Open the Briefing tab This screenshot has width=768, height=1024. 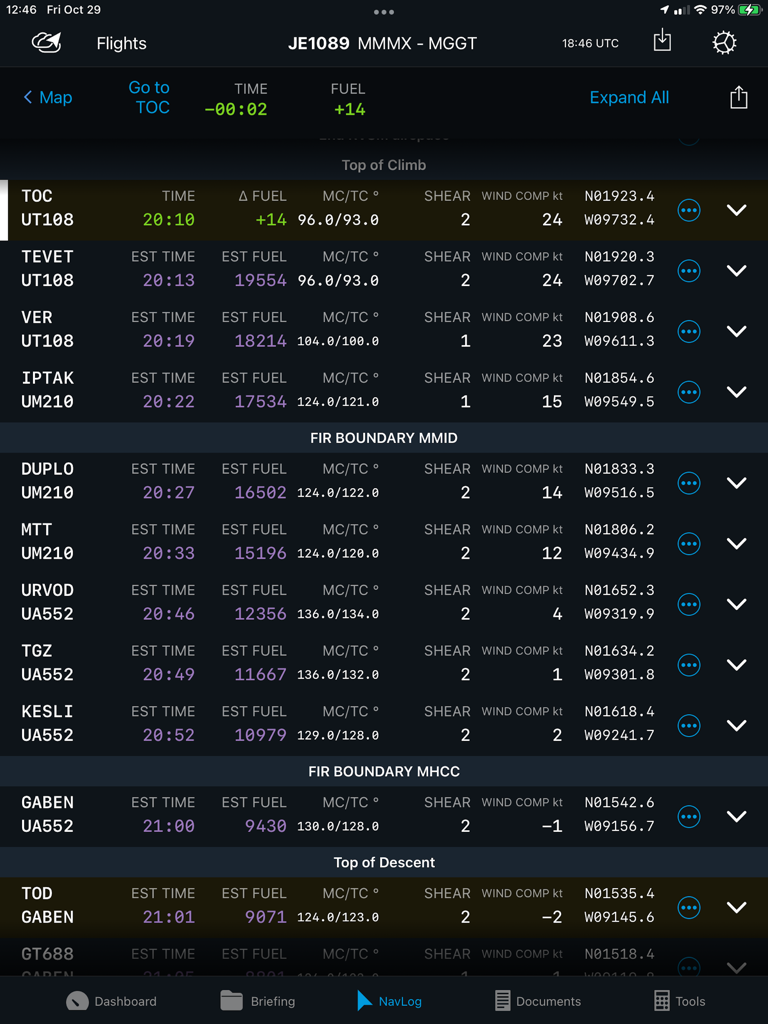pyautogui.click(x=258, y=1001)
